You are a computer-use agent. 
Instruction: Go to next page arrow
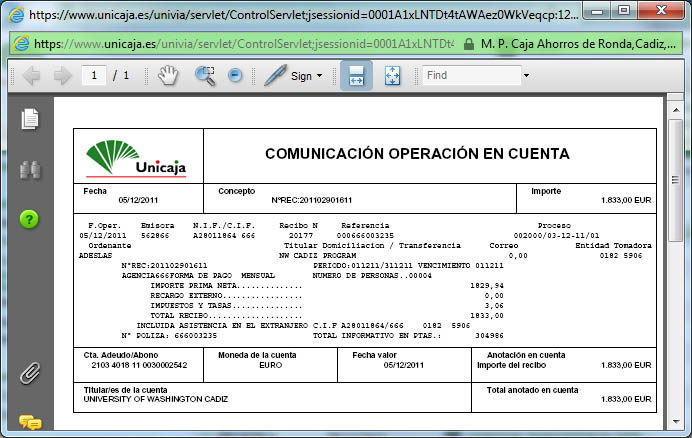[x=62, y=76]
